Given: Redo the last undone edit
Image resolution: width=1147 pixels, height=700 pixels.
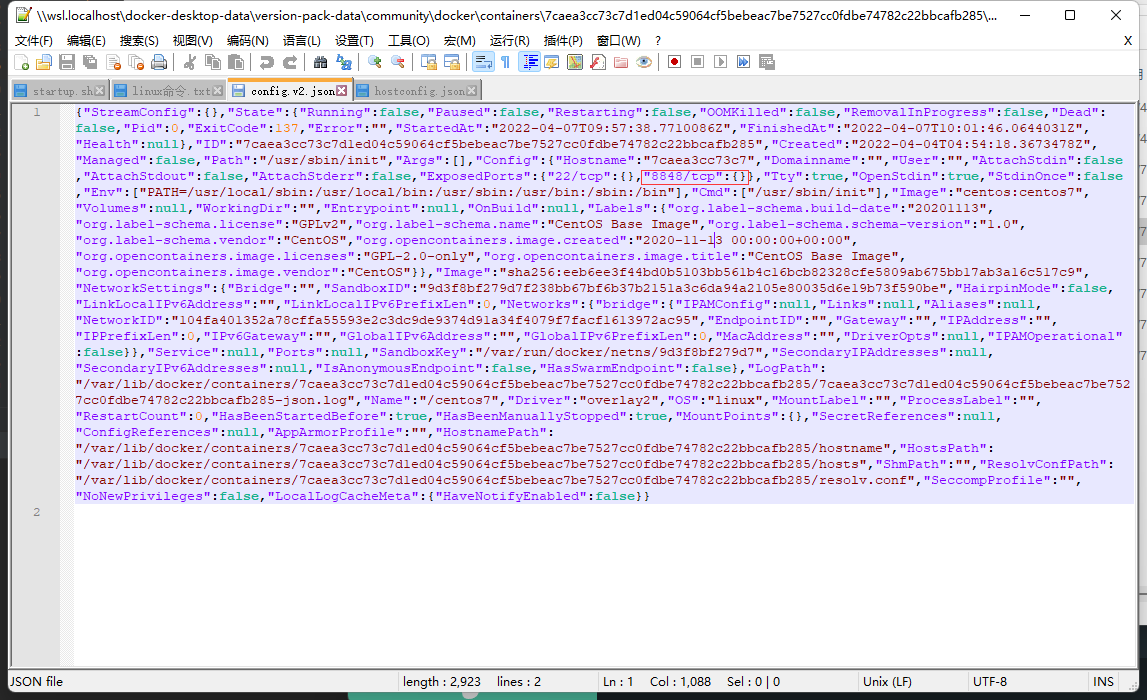Looking at the screenshot, I should pos(290,62).
